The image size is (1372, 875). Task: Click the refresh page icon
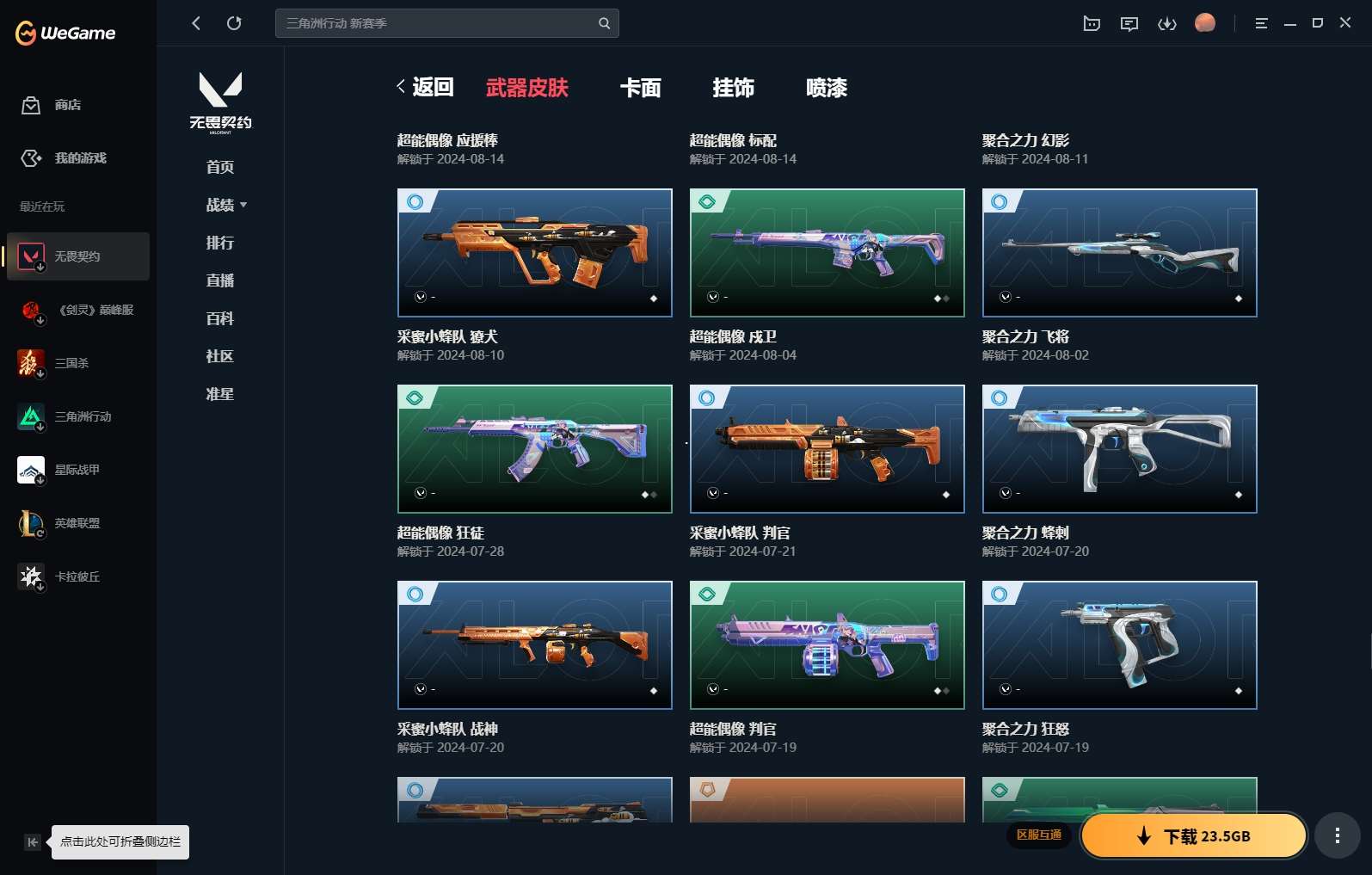coord(234,23)
